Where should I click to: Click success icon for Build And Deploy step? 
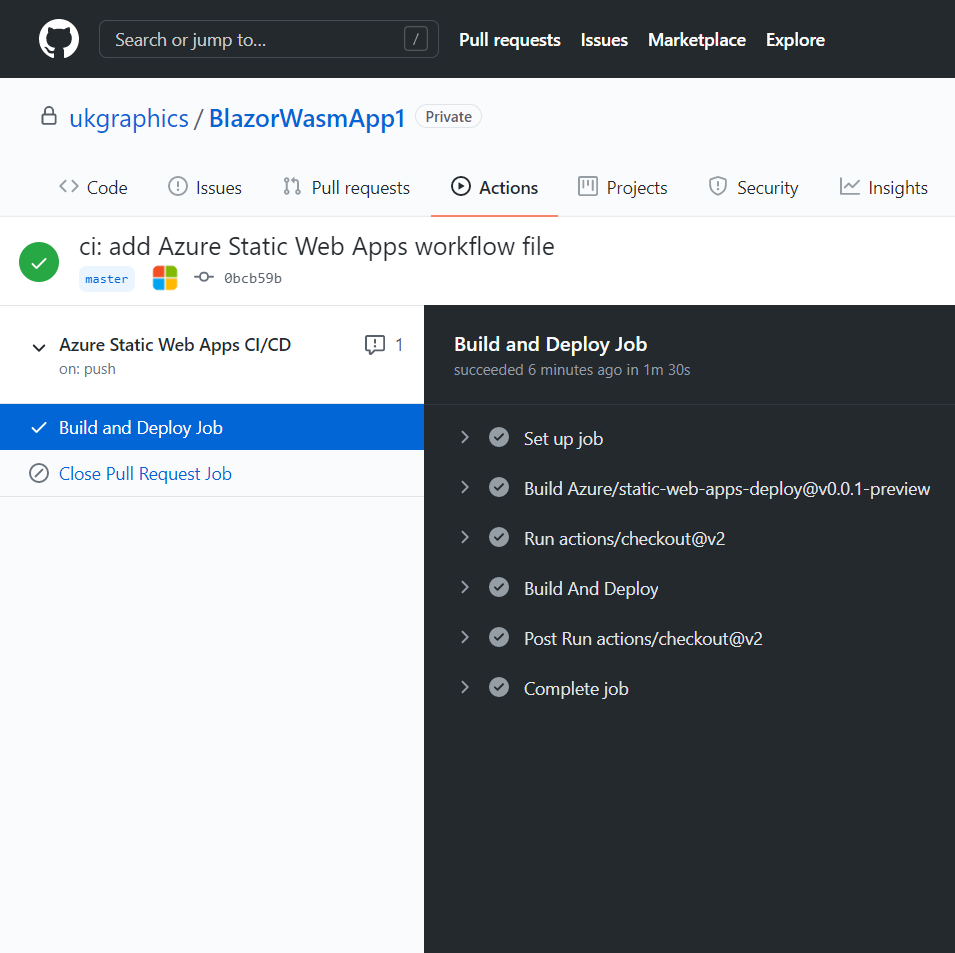click(x=499, y=587)
